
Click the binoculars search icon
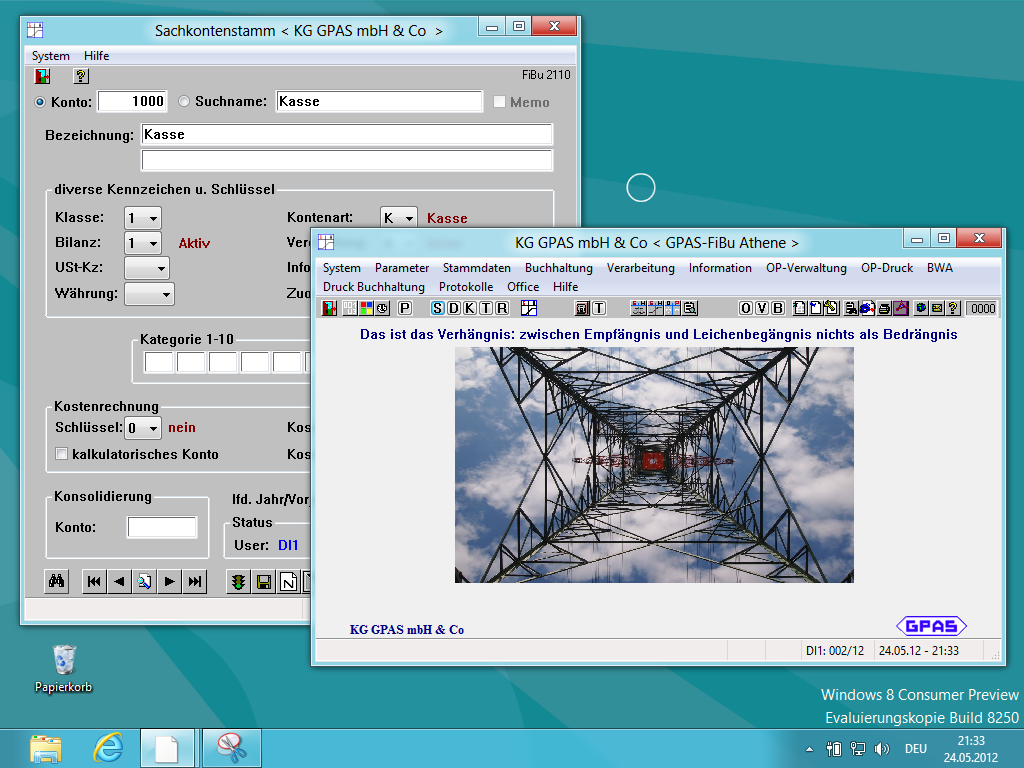57,582
